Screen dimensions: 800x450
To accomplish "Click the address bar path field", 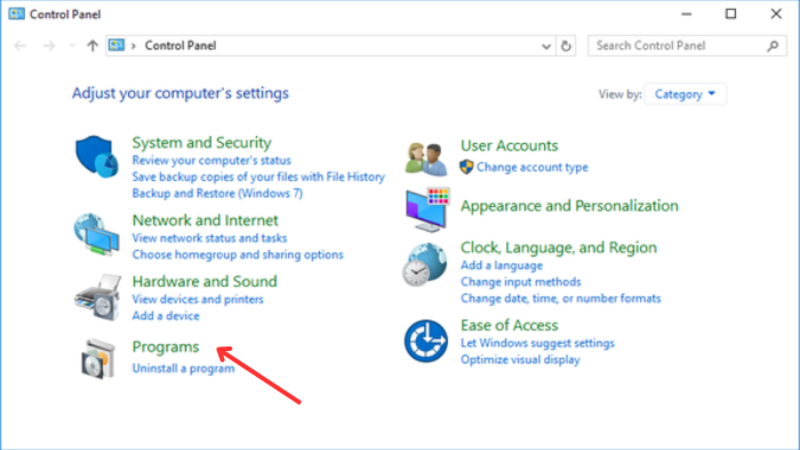I will [332, 46].
